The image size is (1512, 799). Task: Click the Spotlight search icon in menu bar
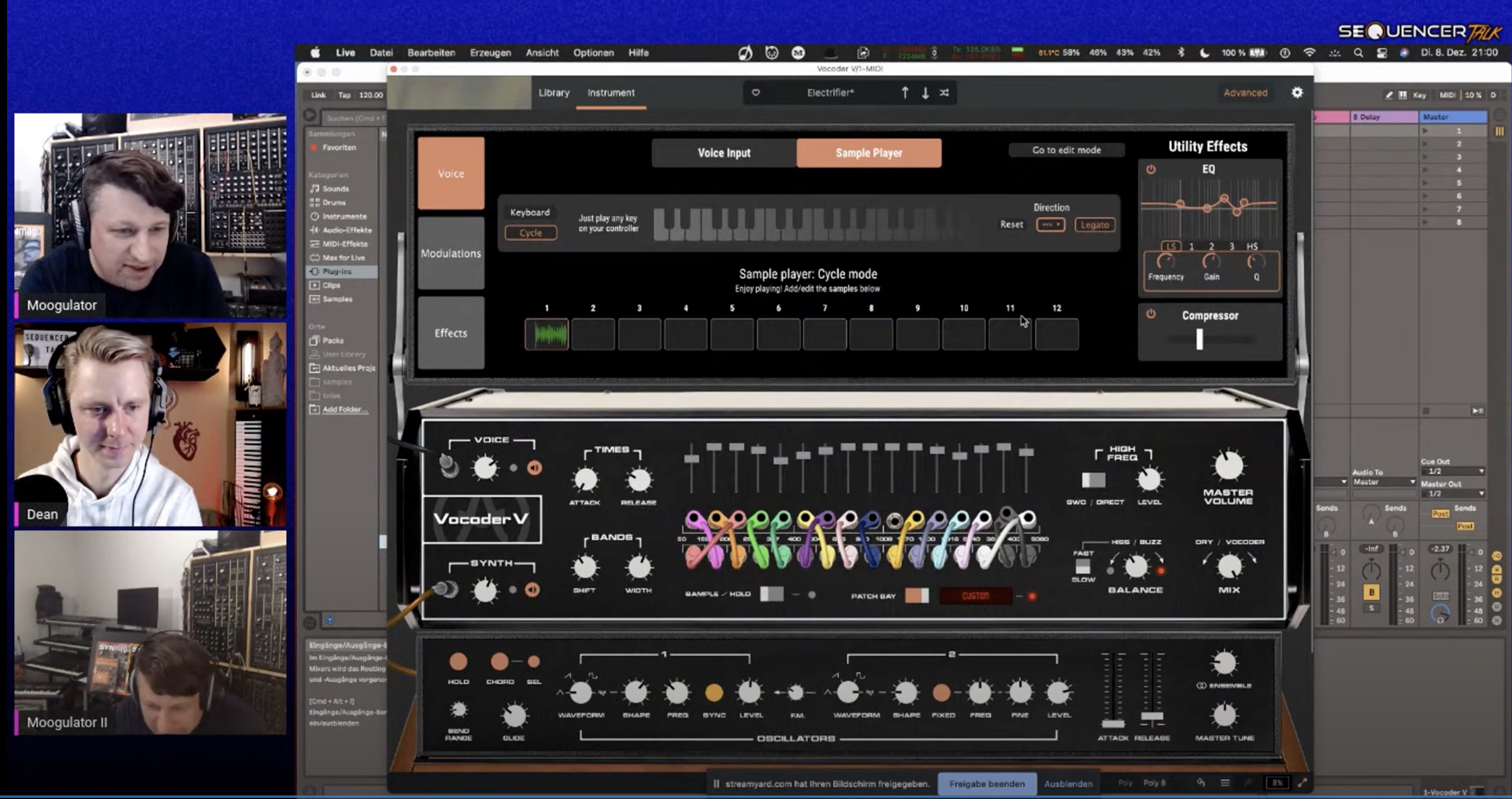(1358, 53)
